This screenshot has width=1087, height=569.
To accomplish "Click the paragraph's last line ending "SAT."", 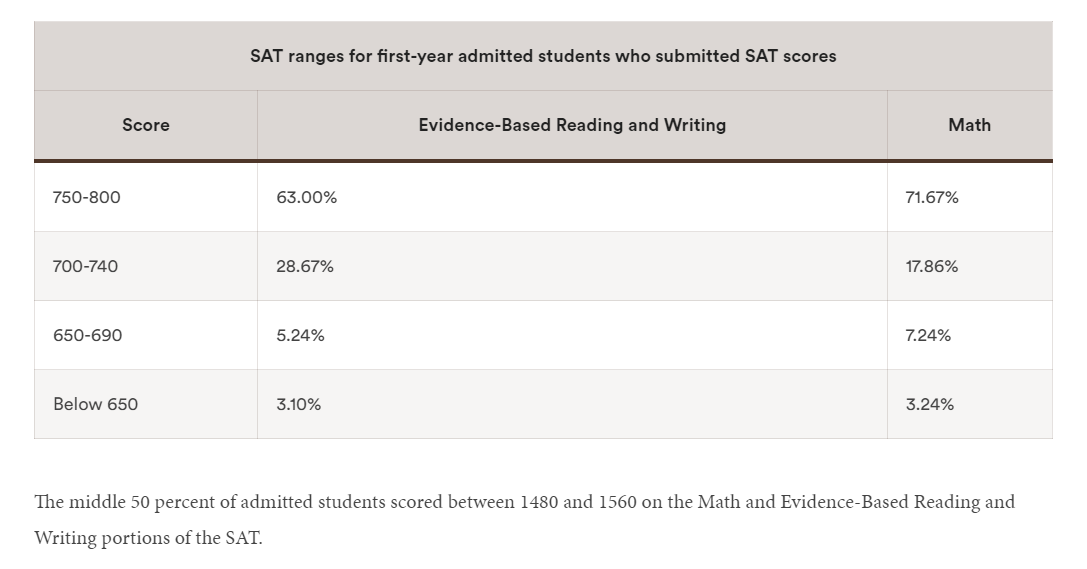I will coord(148,538).
